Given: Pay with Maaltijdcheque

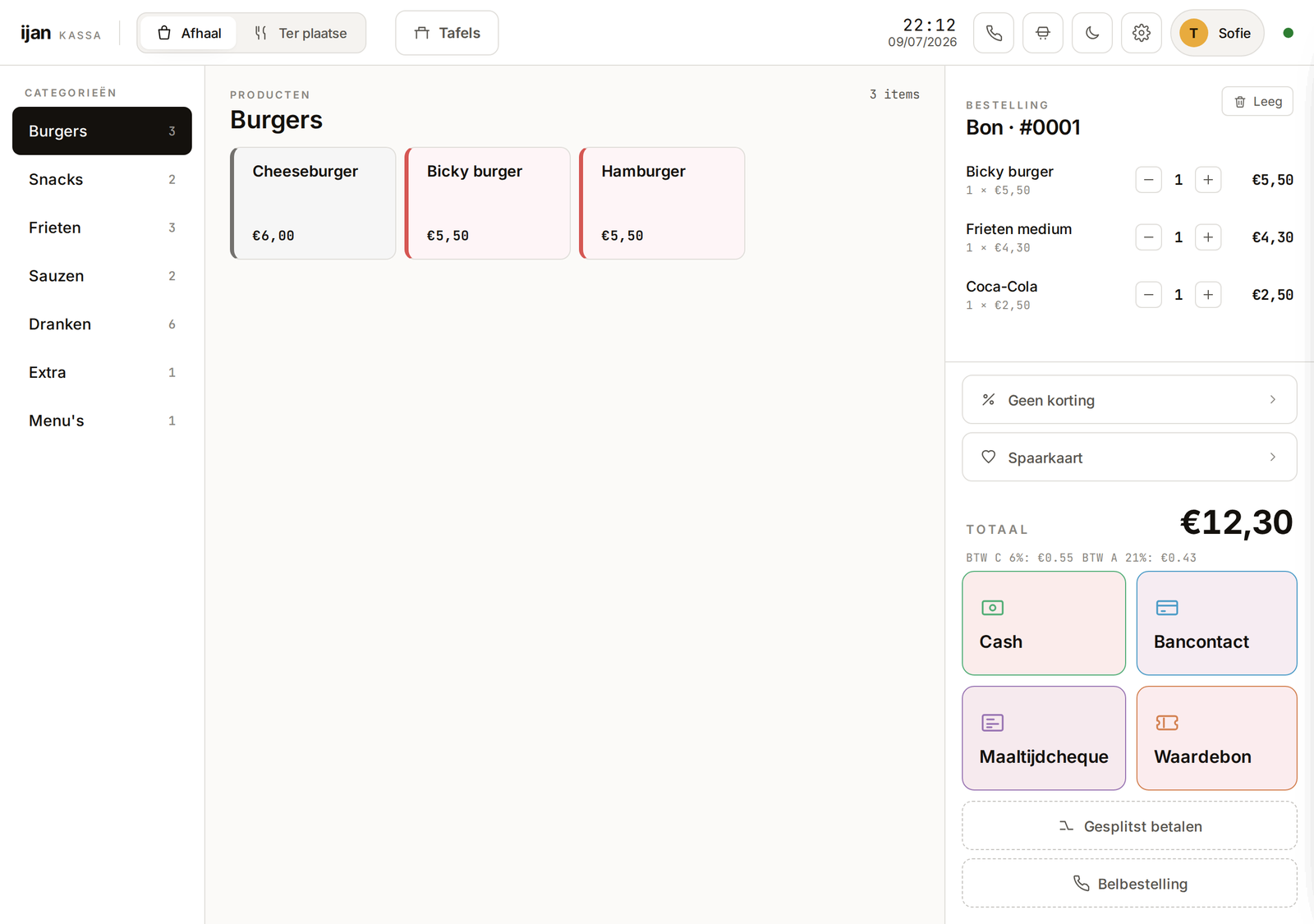Looking at the screenshot, I should pyautogui.click(x=1044, y=738).
